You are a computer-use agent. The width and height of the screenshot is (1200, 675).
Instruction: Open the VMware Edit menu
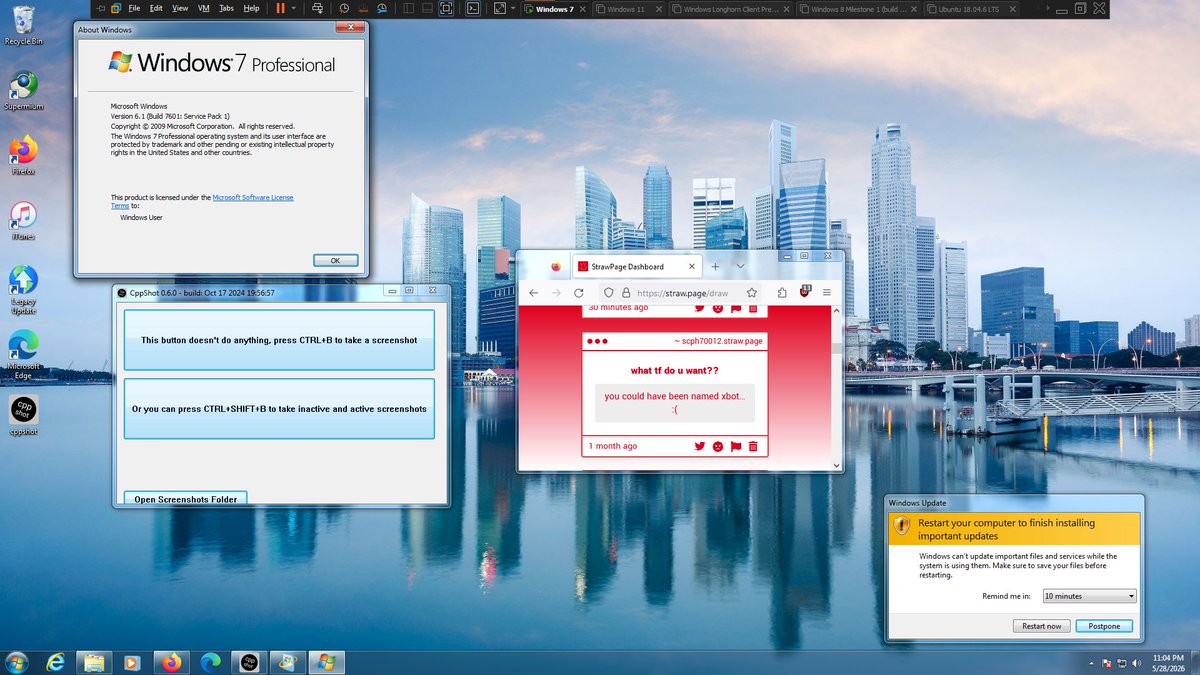(156, 8)
